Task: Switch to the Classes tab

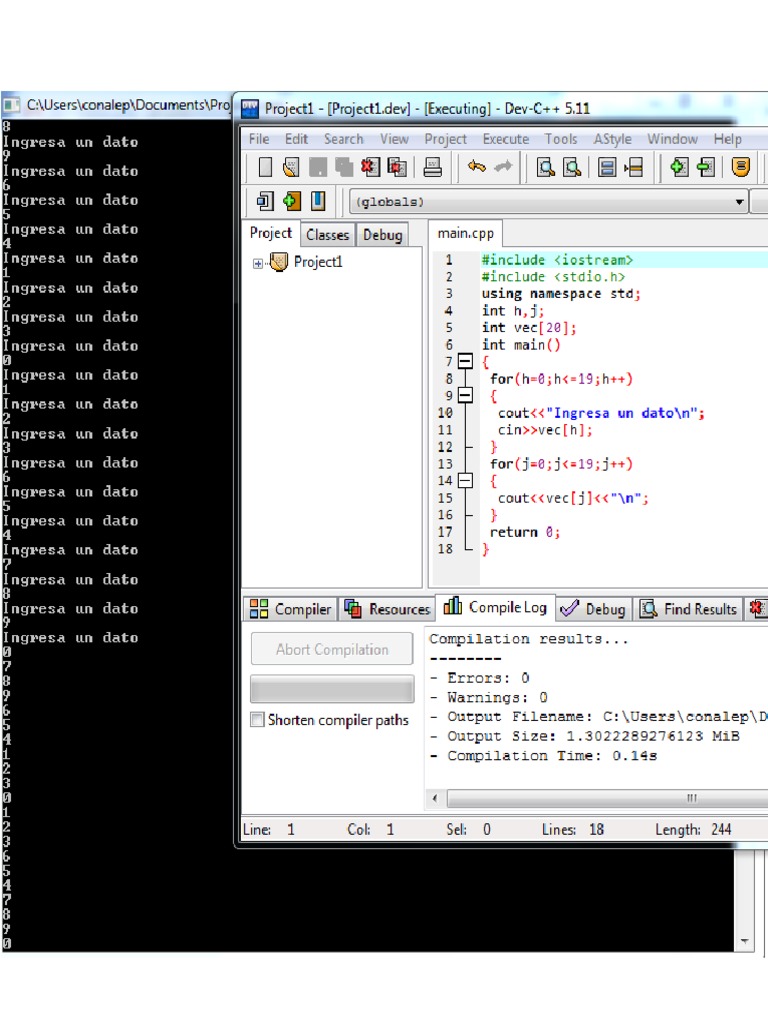Action: [327, 235]
